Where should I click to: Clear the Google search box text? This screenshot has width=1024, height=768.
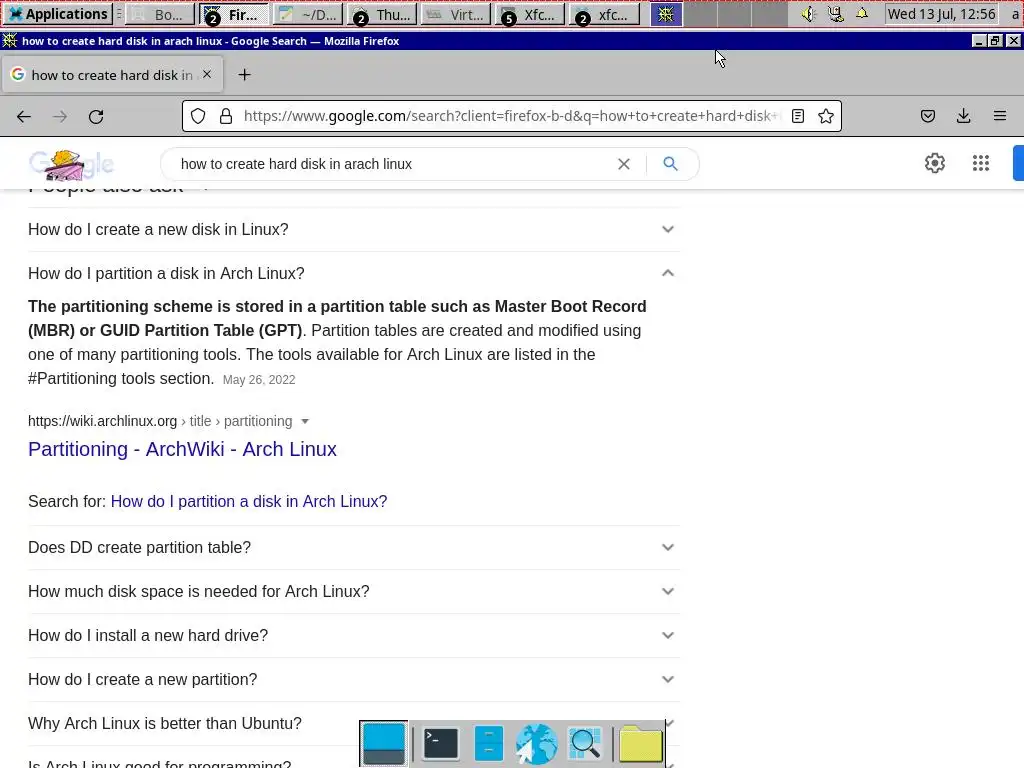pos(624,164)
